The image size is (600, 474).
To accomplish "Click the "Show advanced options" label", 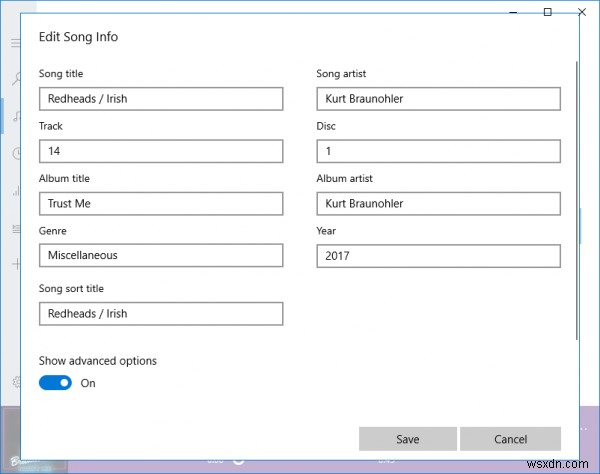I will click(x=98, y=361).
